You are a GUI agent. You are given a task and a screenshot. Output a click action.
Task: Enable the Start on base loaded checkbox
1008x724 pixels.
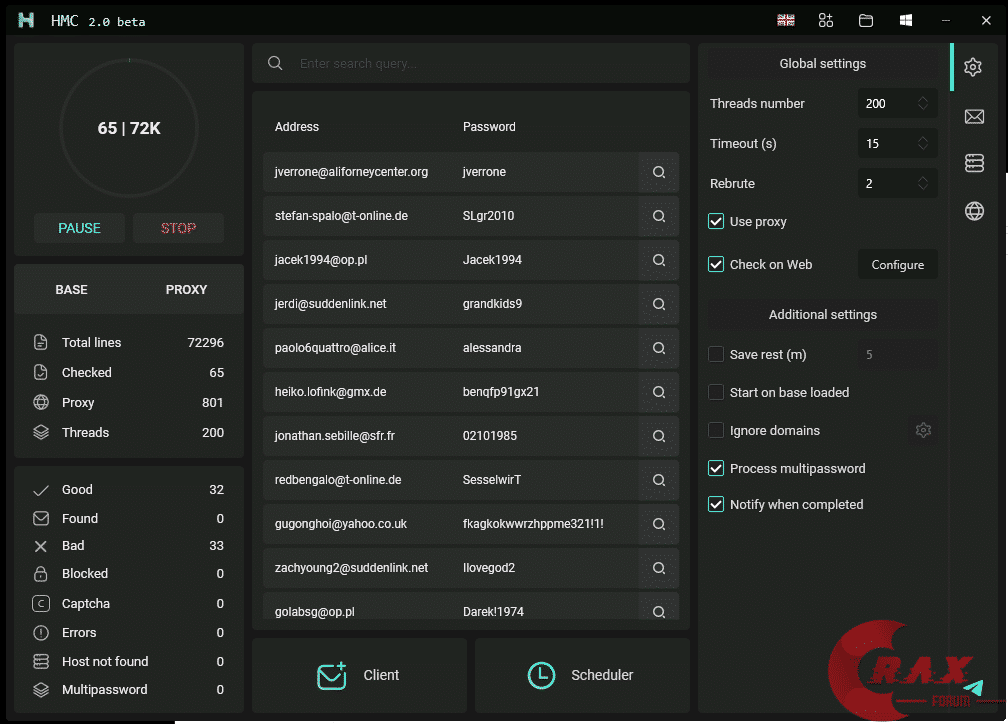coord(716,392)
